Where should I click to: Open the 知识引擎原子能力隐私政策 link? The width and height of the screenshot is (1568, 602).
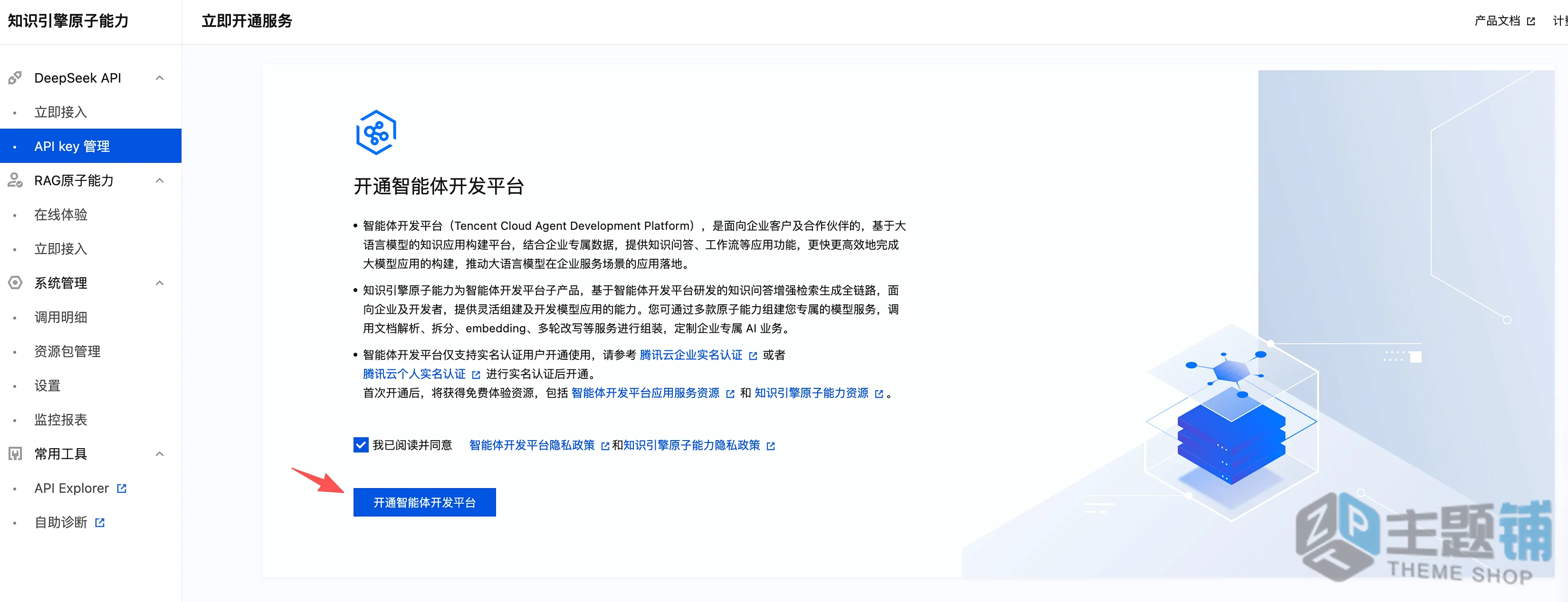(x=692, y=446)
